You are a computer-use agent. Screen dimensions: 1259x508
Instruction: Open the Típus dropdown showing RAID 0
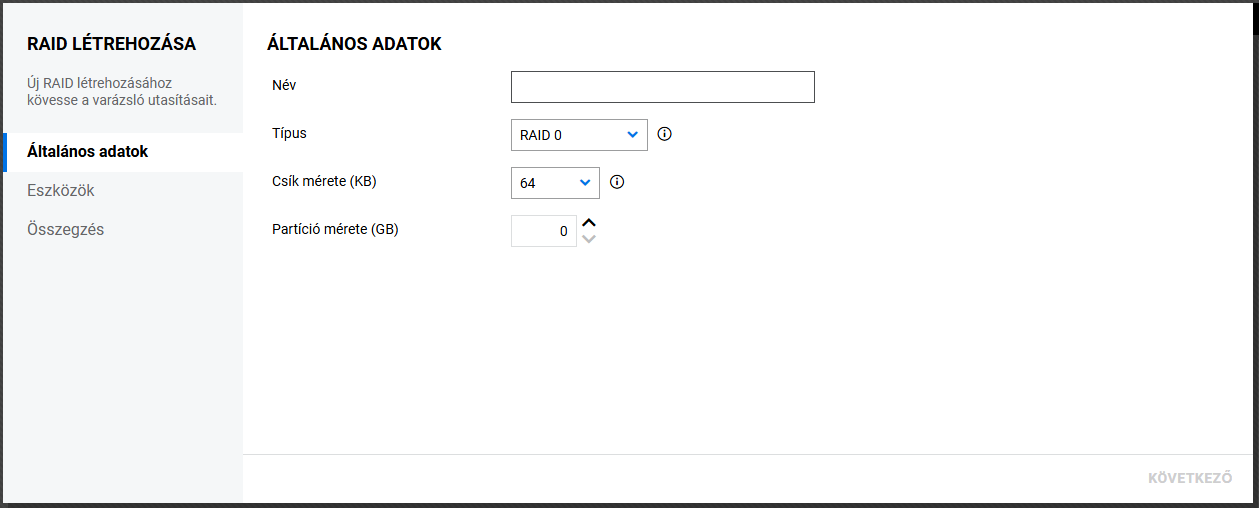(x=578, y=135)
